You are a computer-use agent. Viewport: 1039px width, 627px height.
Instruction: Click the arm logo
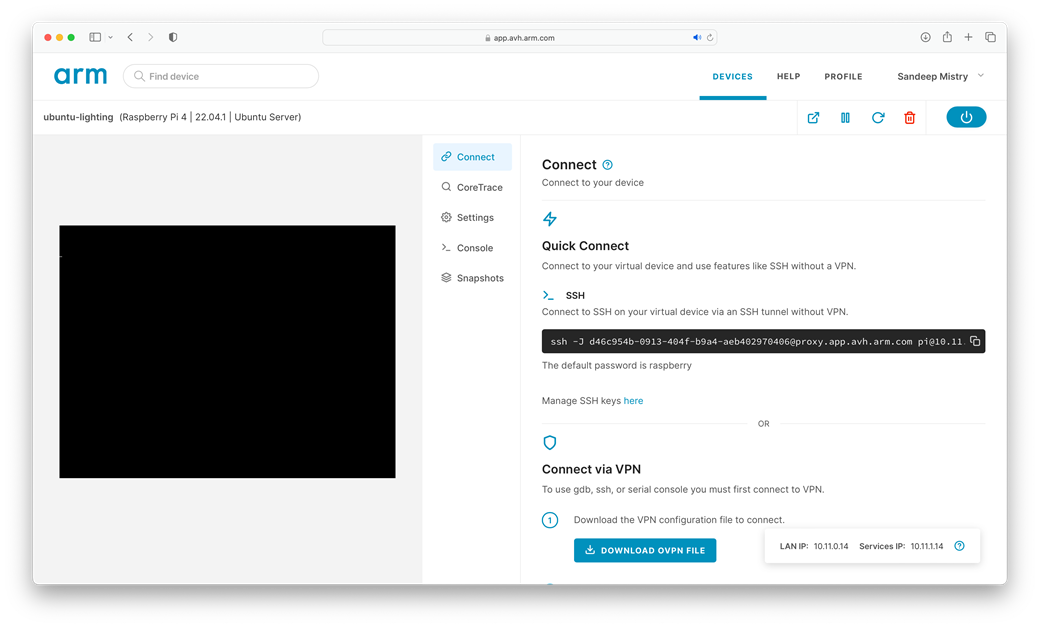(80, 76)
